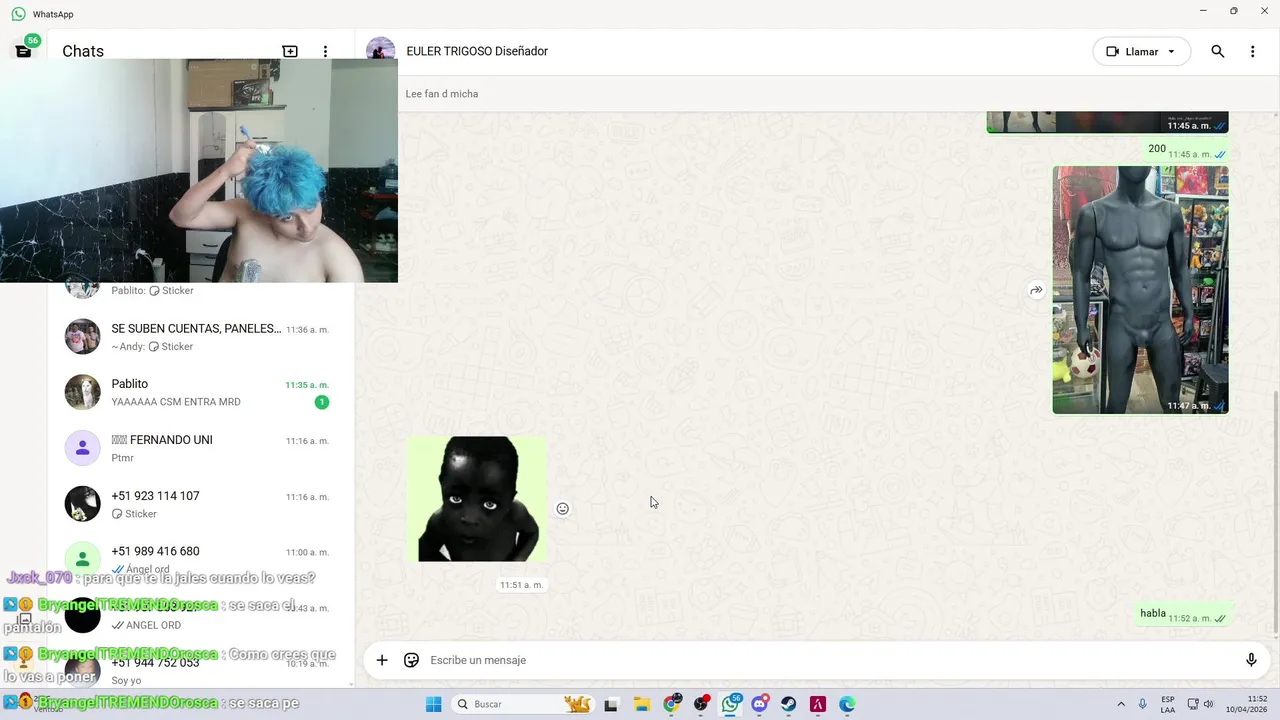Viewport: 1280px width, 720px height.
Task: Open OBS Studio from the taskbar
Action: pyautogui.click(x=701, y=704)
